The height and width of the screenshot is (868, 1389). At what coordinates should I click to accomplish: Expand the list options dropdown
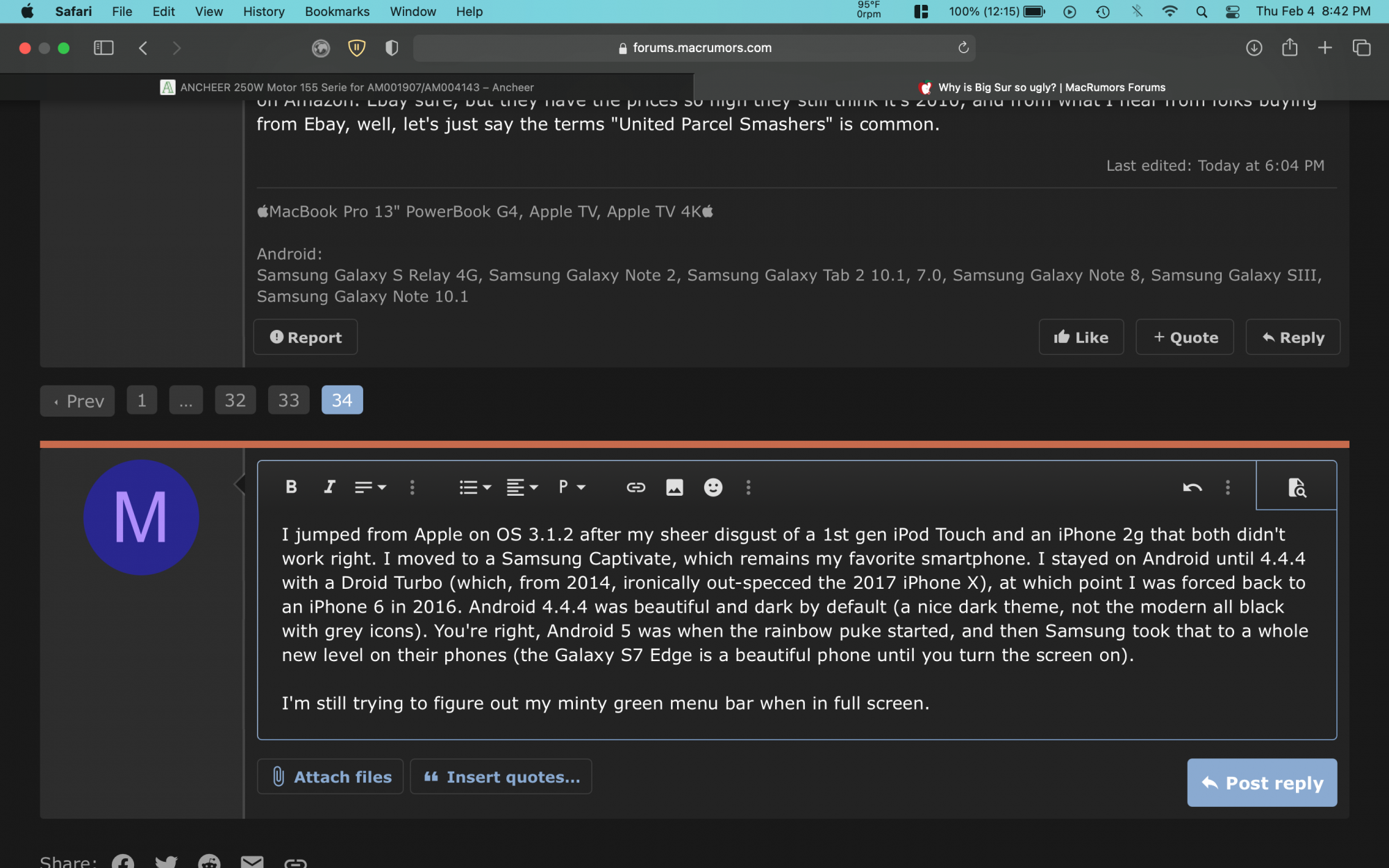[475, 487]
